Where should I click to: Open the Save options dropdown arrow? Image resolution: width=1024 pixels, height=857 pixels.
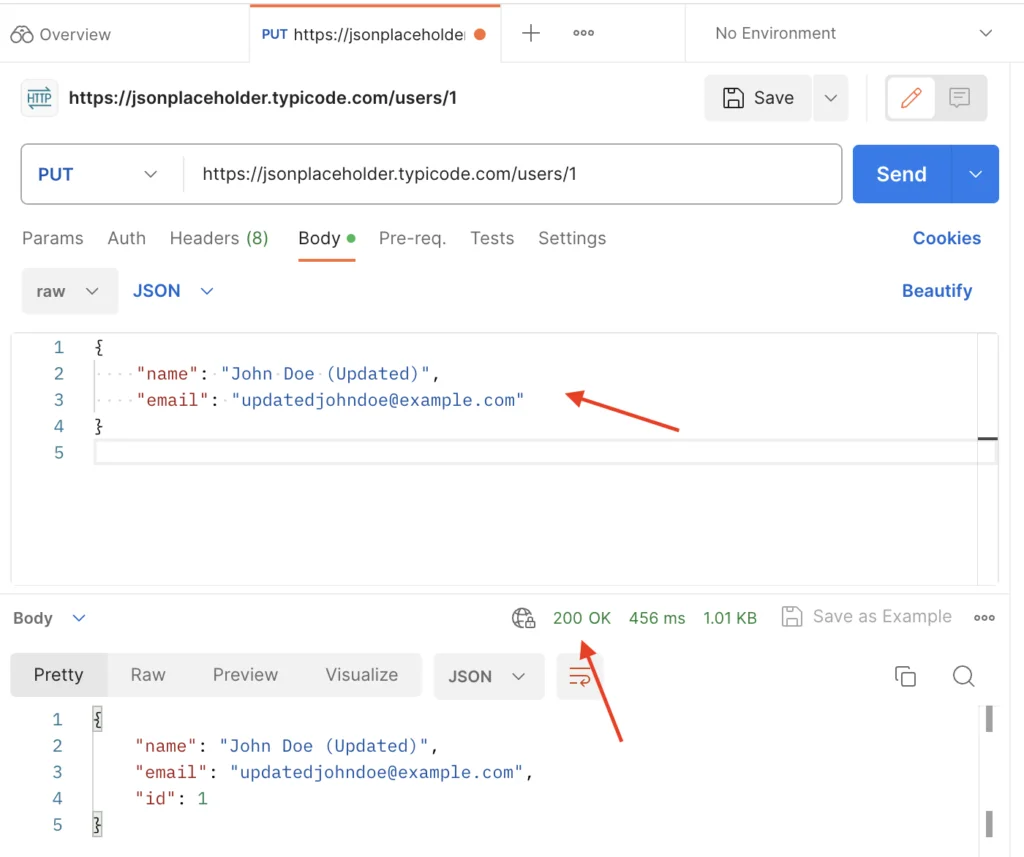point(831,98)
